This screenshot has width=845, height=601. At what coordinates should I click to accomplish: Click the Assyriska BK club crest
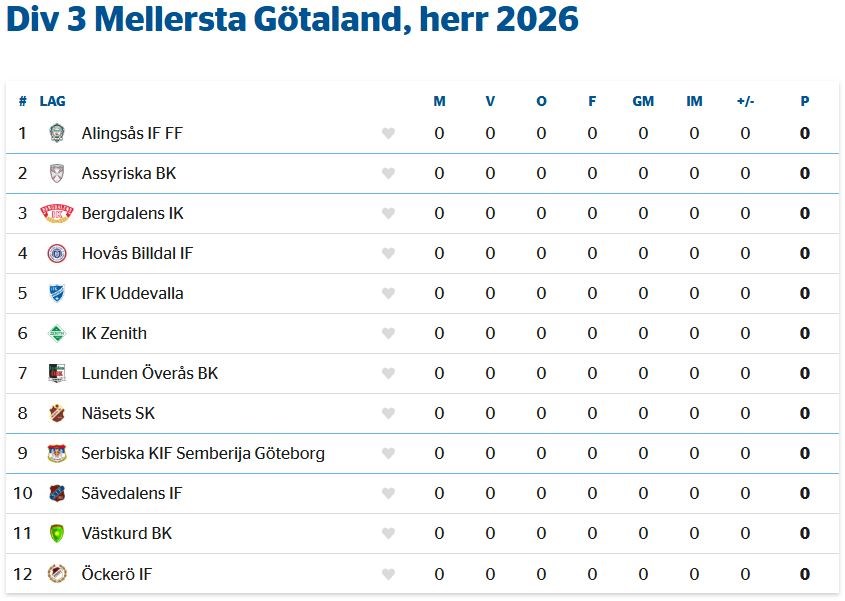tap(57, 173)
